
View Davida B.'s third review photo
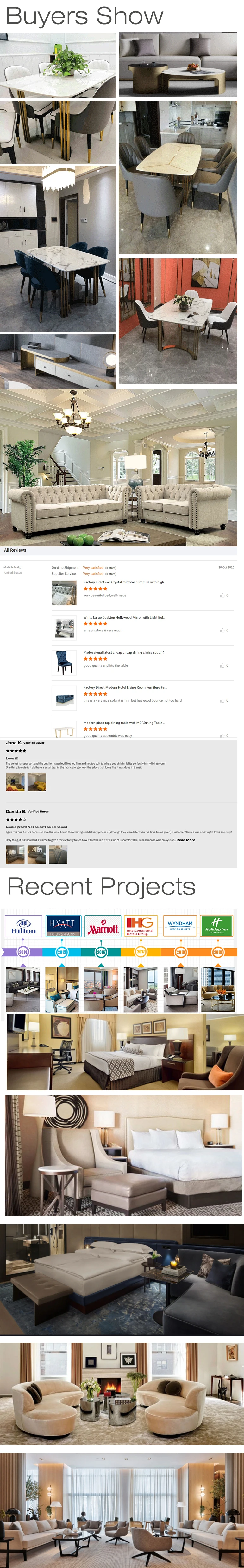click(x=58, y=855)
